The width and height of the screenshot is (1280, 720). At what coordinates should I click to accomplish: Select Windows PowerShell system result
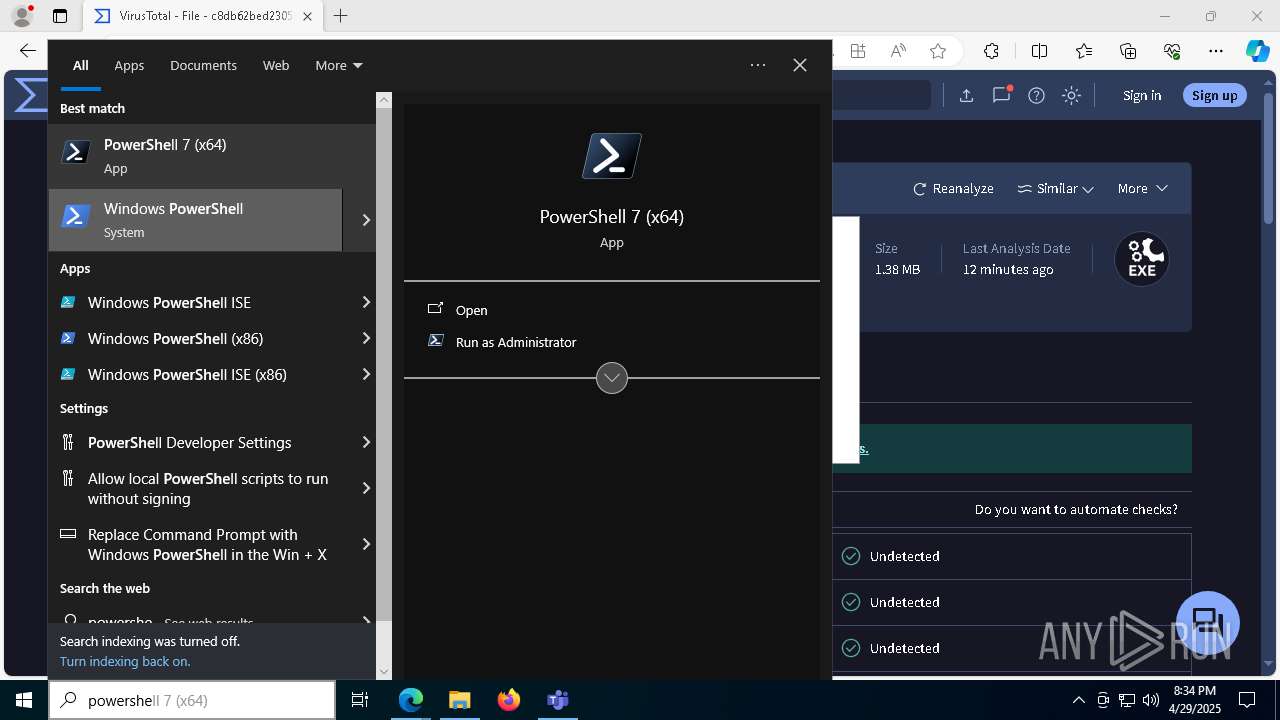click(x=195, y=220)
